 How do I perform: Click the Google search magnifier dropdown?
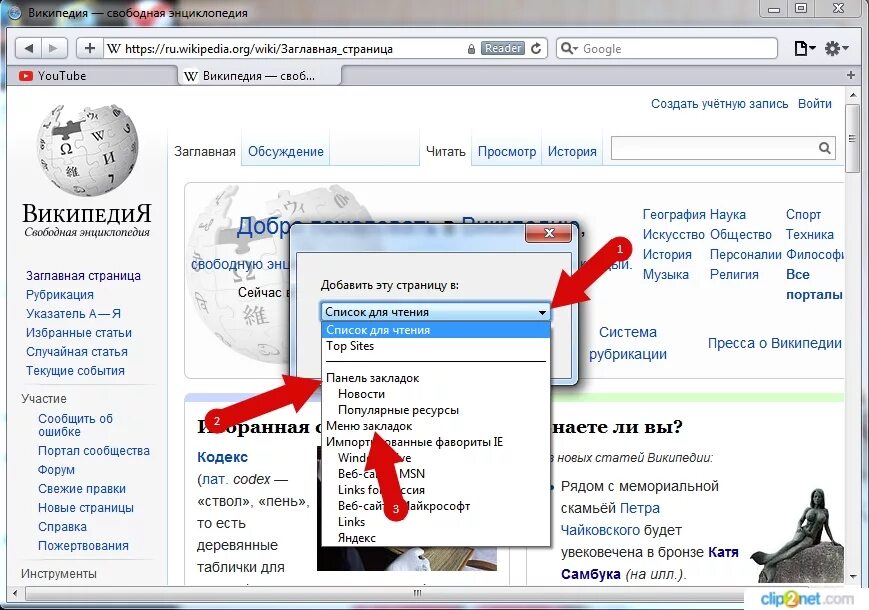569,49
